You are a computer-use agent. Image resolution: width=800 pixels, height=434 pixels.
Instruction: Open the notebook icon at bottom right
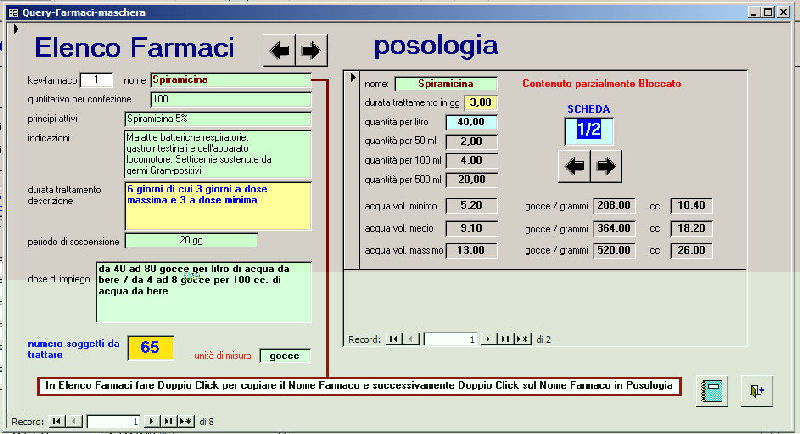[713, 390]
